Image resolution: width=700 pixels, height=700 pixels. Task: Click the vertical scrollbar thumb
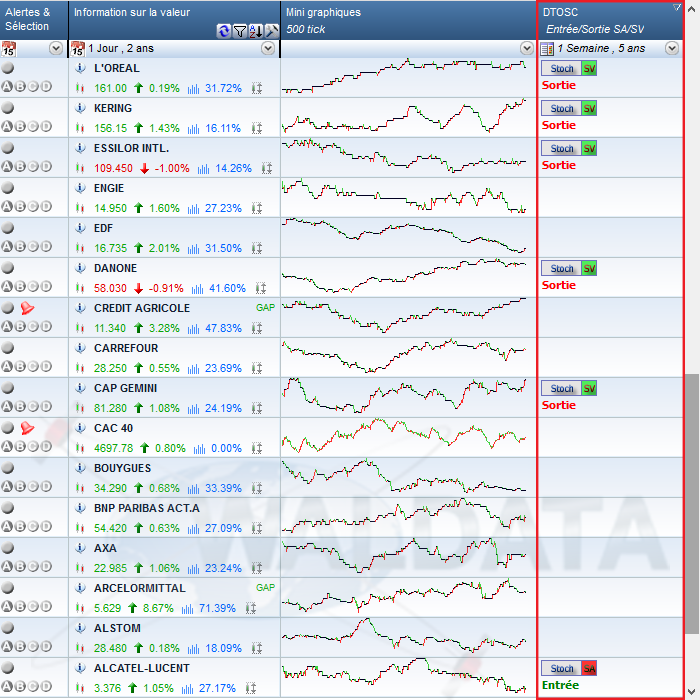coord(692,504)
